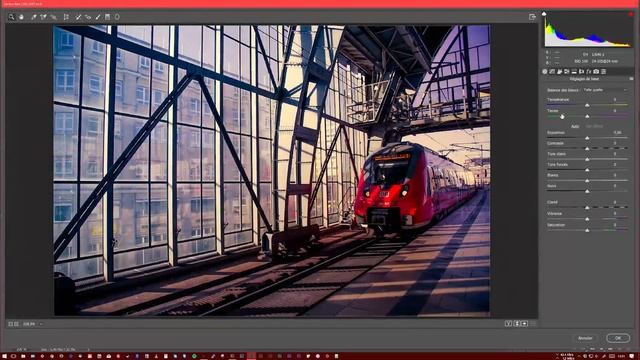
Task: Click the Blancs slider handle
Action: coord(587,181)
